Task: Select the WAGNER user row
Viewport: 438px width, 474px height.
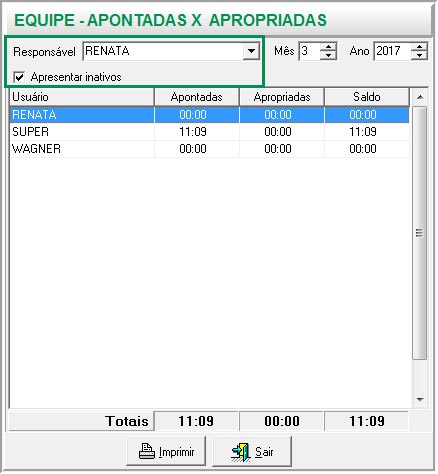Action: (209, 149)
